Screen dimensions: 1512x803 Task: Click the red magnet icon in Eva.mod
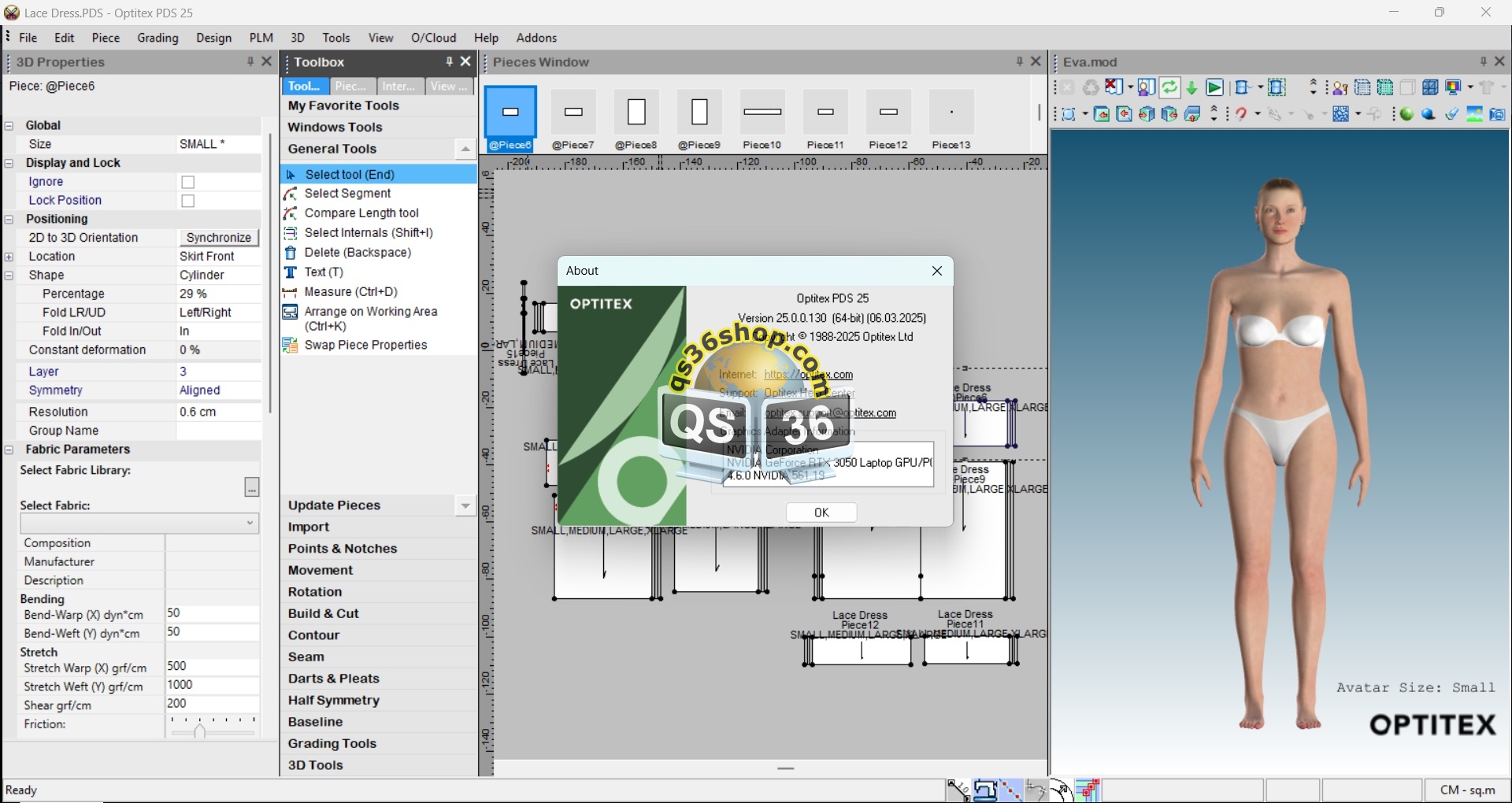click(1241, 114)
